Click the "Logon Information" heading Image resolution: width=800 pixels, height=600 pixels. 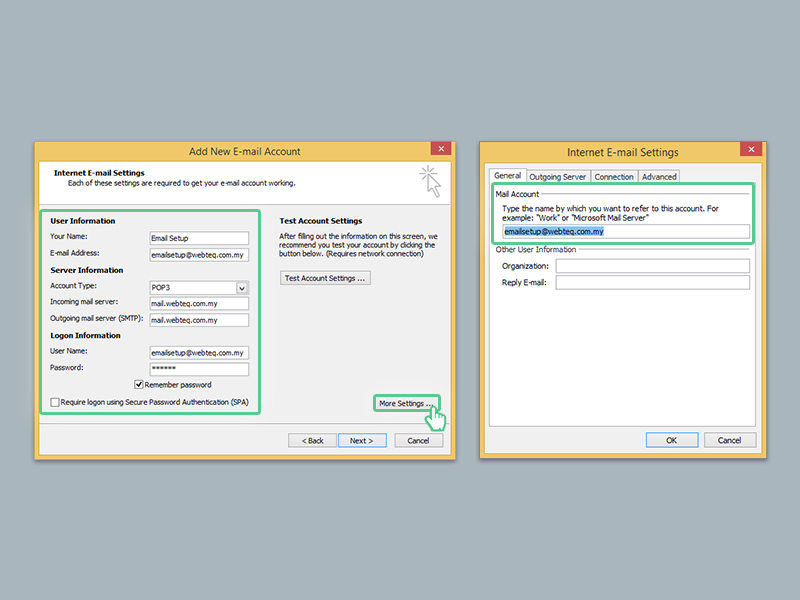(85, 335)
